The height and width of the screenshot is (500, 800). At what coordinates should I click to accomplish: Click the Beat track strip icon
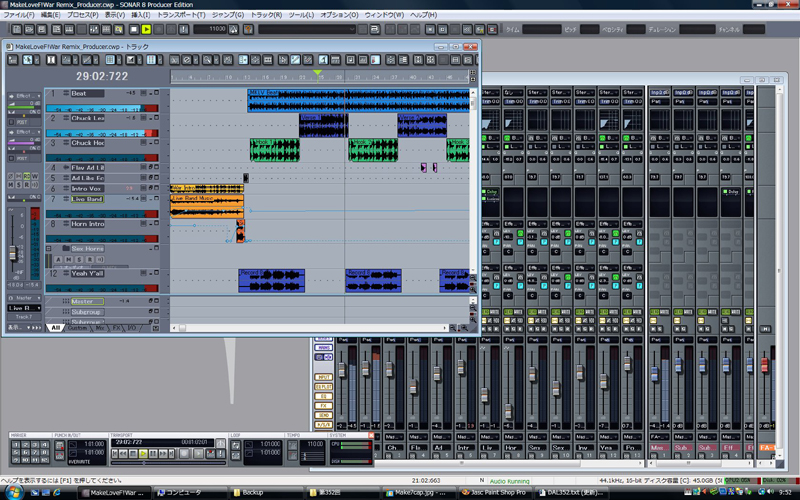66,94
